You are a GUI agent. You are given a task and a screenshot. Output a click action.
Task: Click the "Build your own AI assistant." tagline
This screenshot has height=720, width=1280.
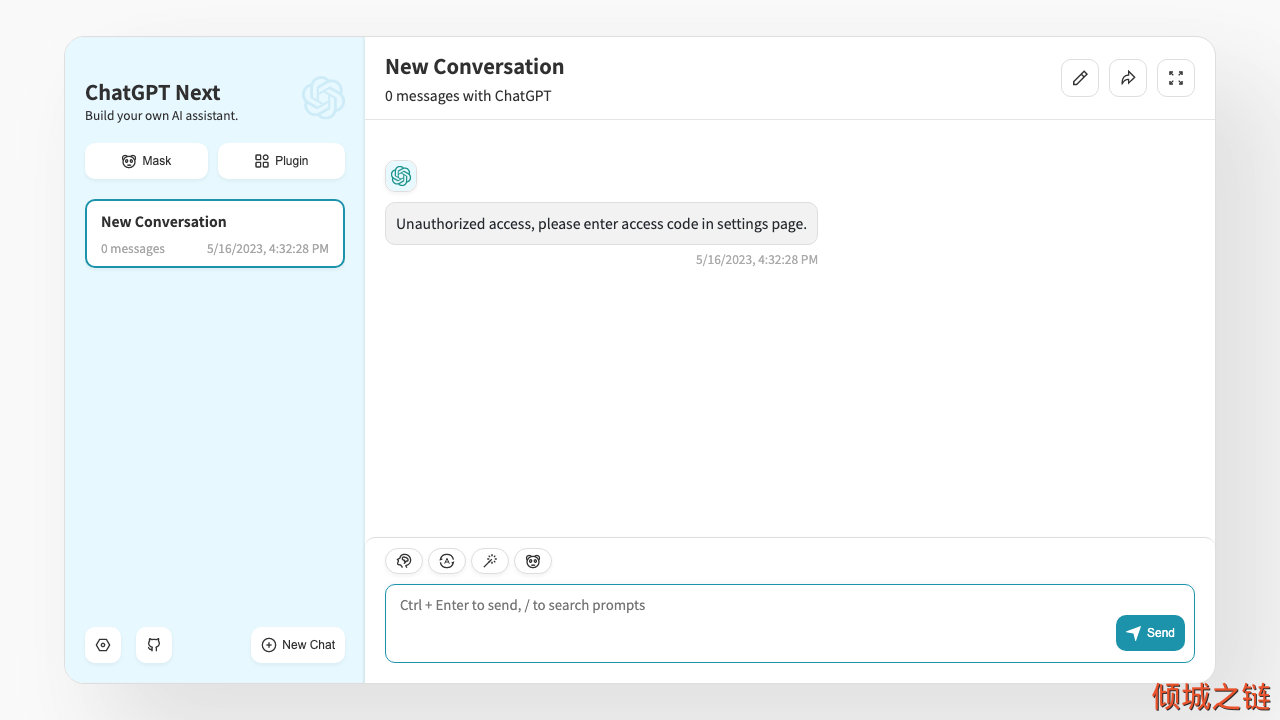pyautogui.click(x=162, y=116)
